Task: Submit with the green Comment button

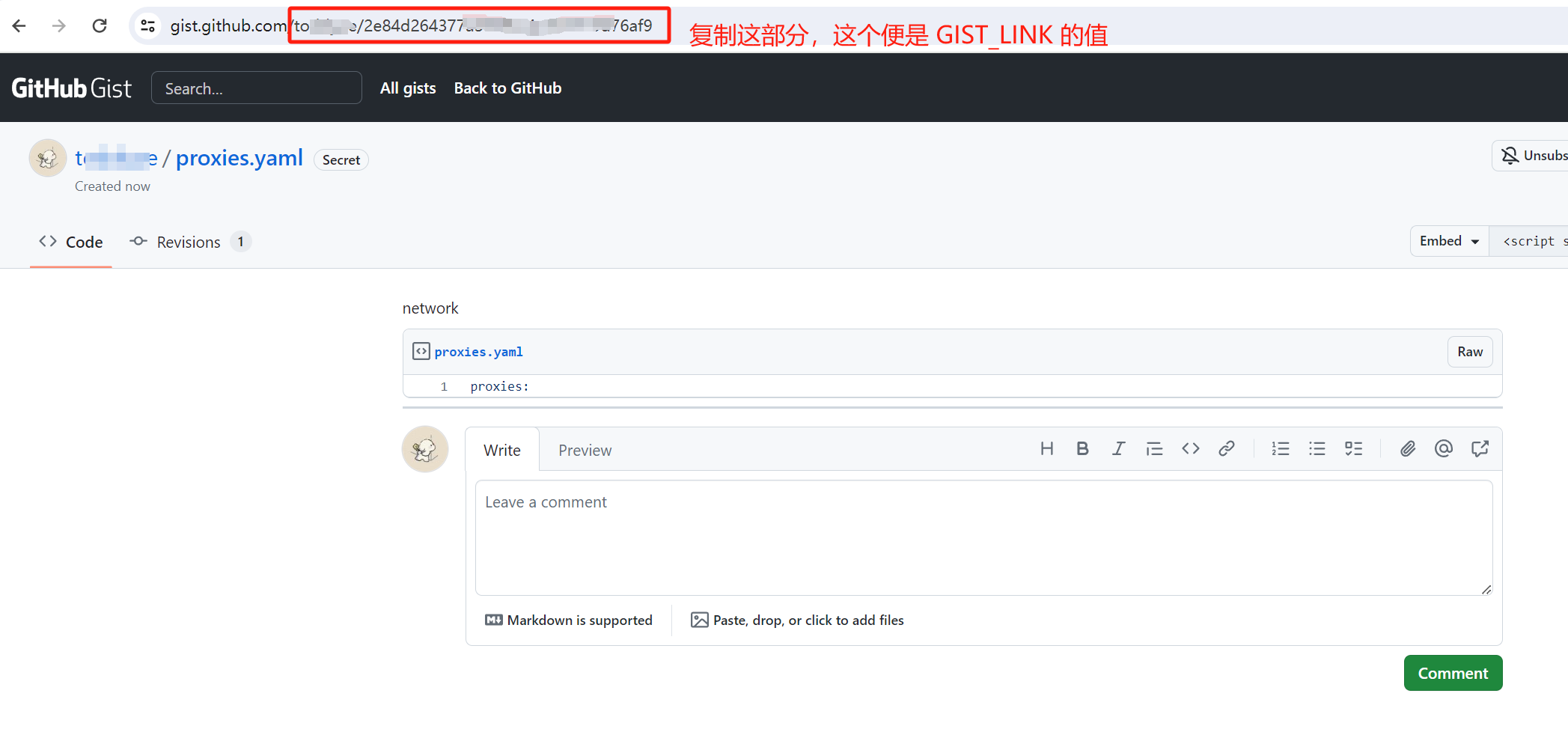Action: click(1453, 673)
